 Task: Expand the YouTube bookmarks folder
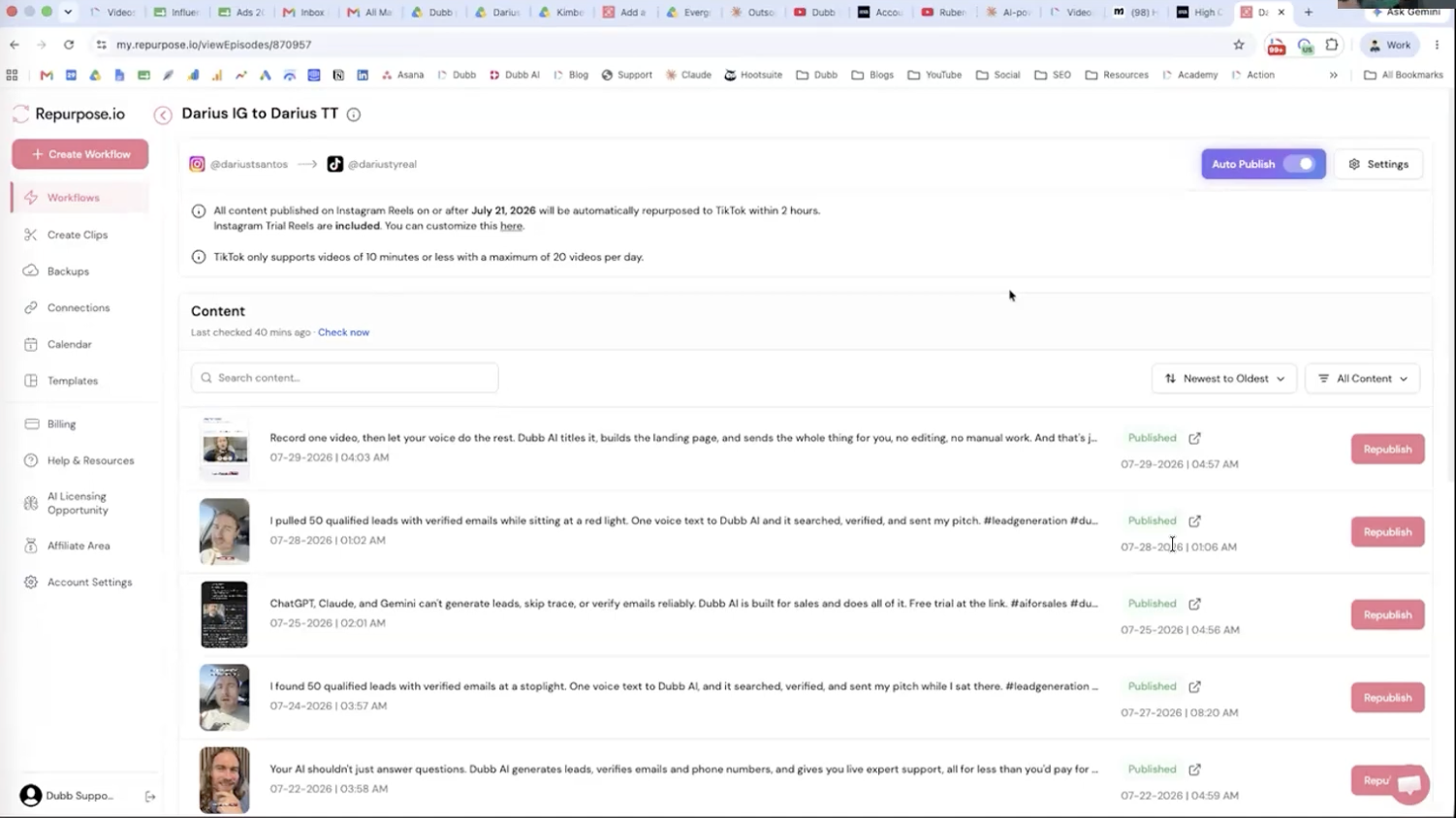pyautogui.click(x=934, y=75)
